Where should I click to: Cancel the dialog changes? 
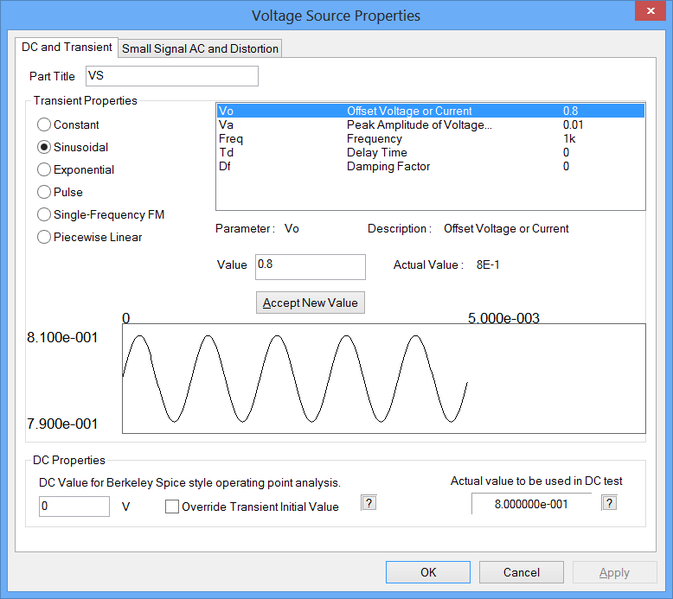pos(521,572)
